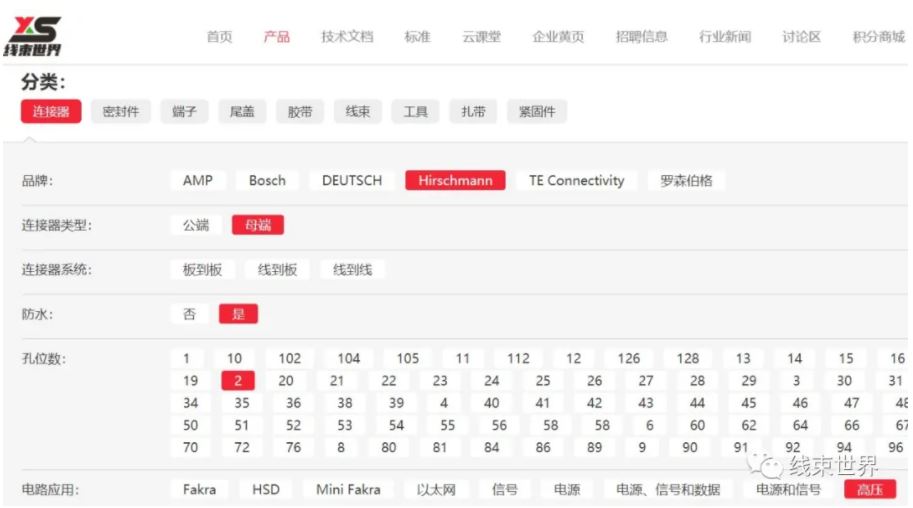Pick hole count 102

(289, 358)
